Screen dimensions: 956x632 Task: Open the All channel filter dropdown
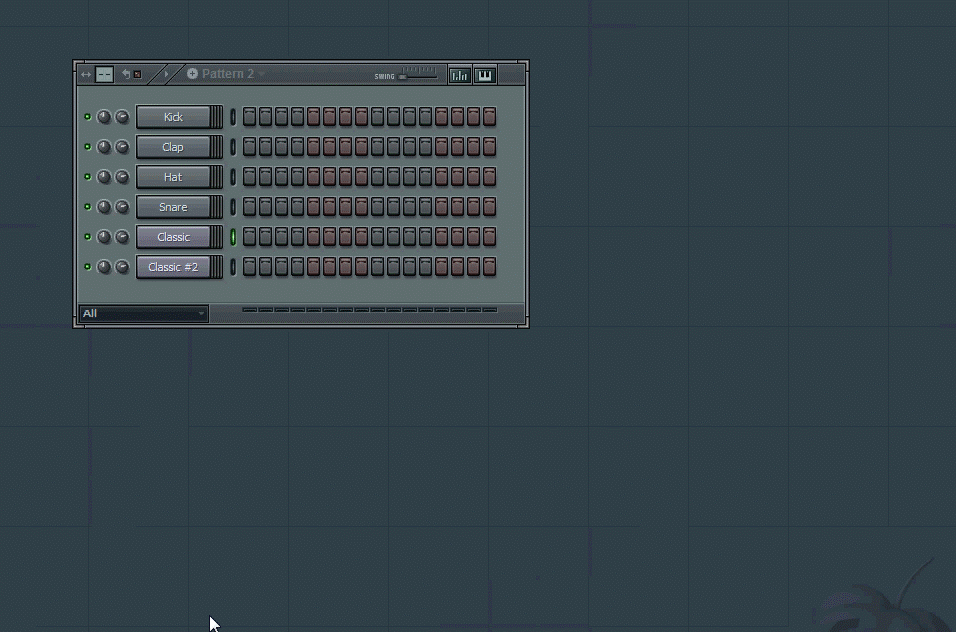pos(143,313)
